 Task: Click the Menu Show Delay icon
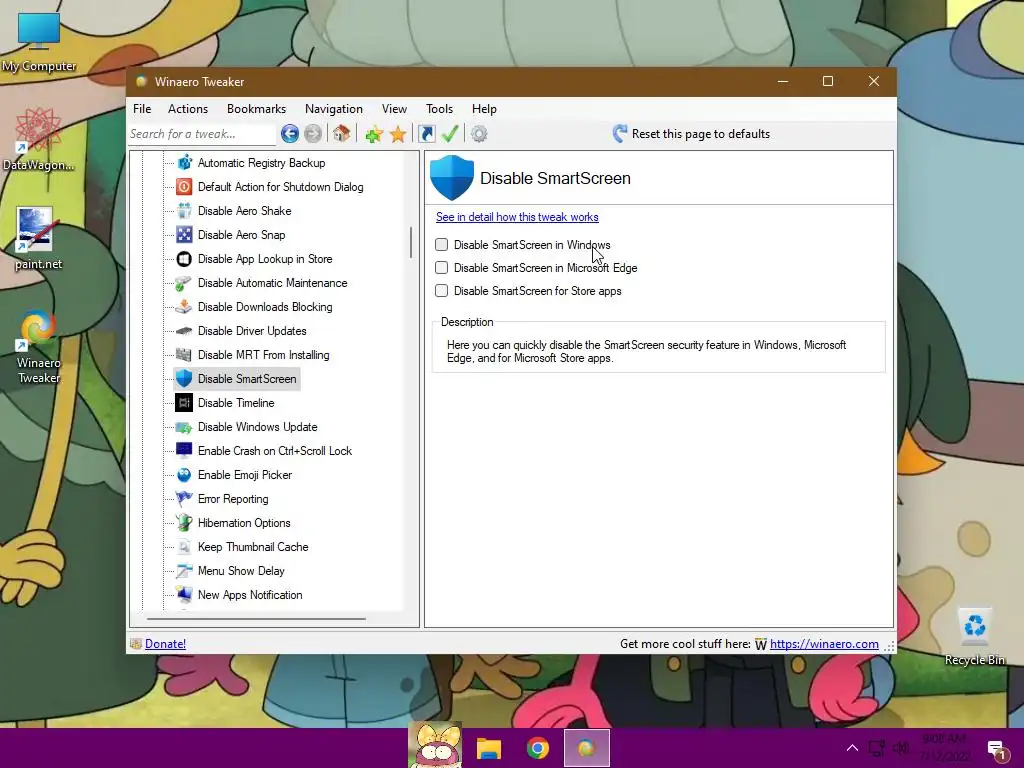tap(184, 571)
